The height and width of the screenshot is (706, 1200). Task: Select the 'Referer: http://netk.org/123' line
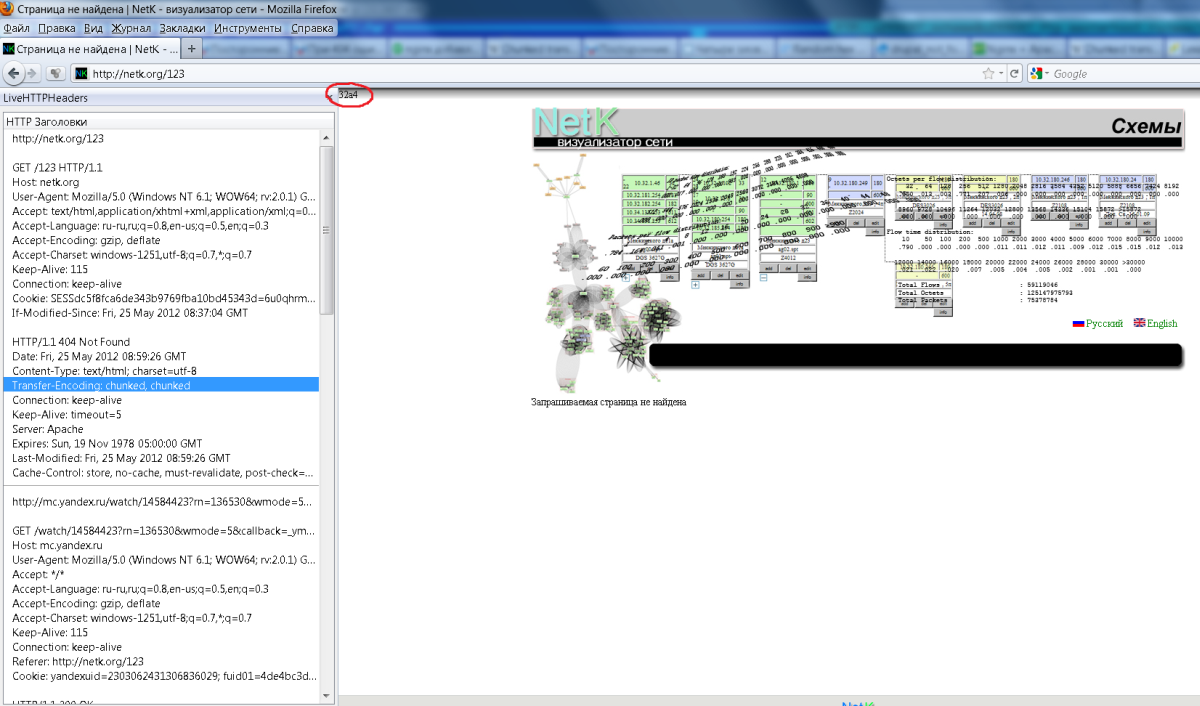click(78, 661)
